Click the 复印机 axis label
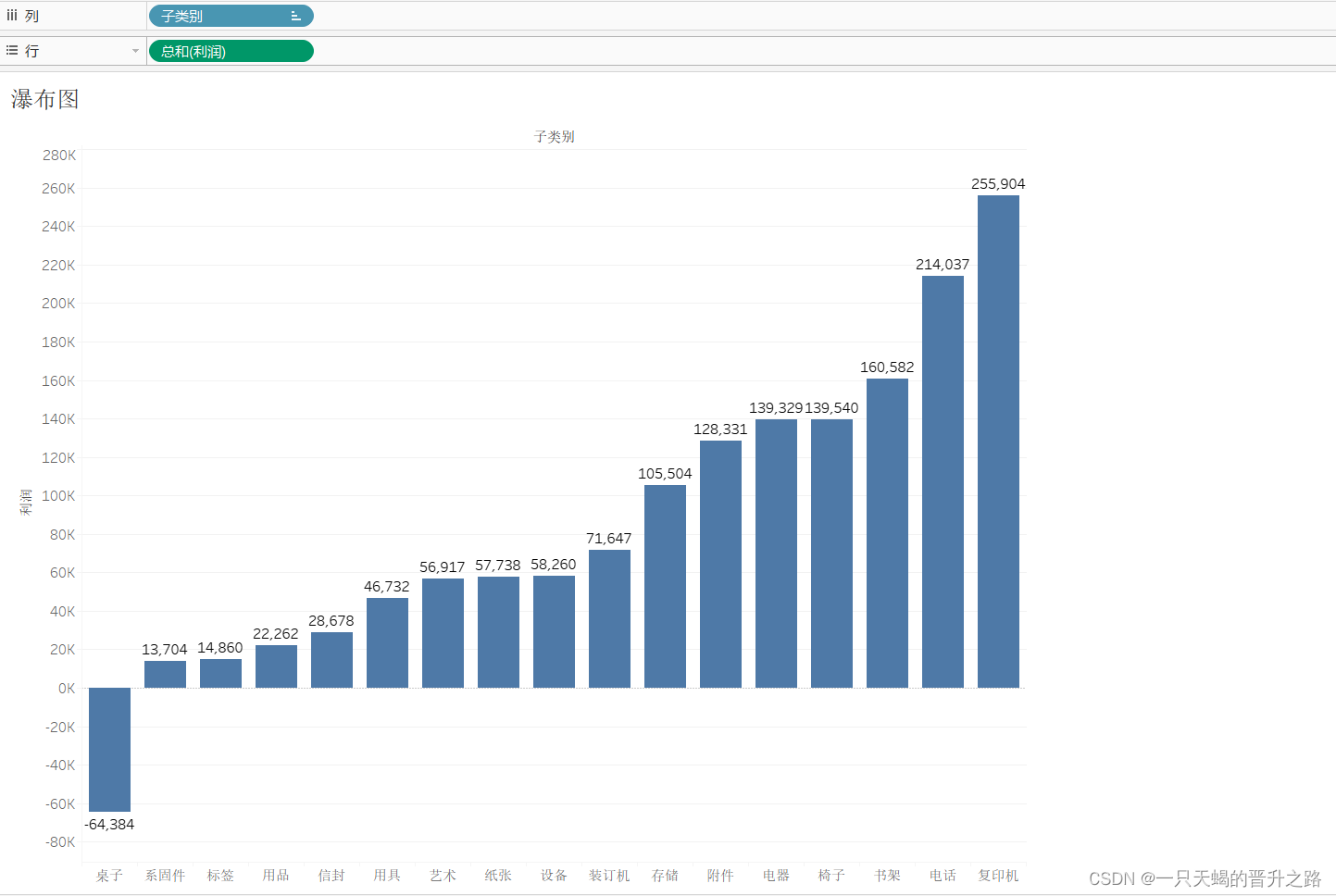 click(998, 875)
